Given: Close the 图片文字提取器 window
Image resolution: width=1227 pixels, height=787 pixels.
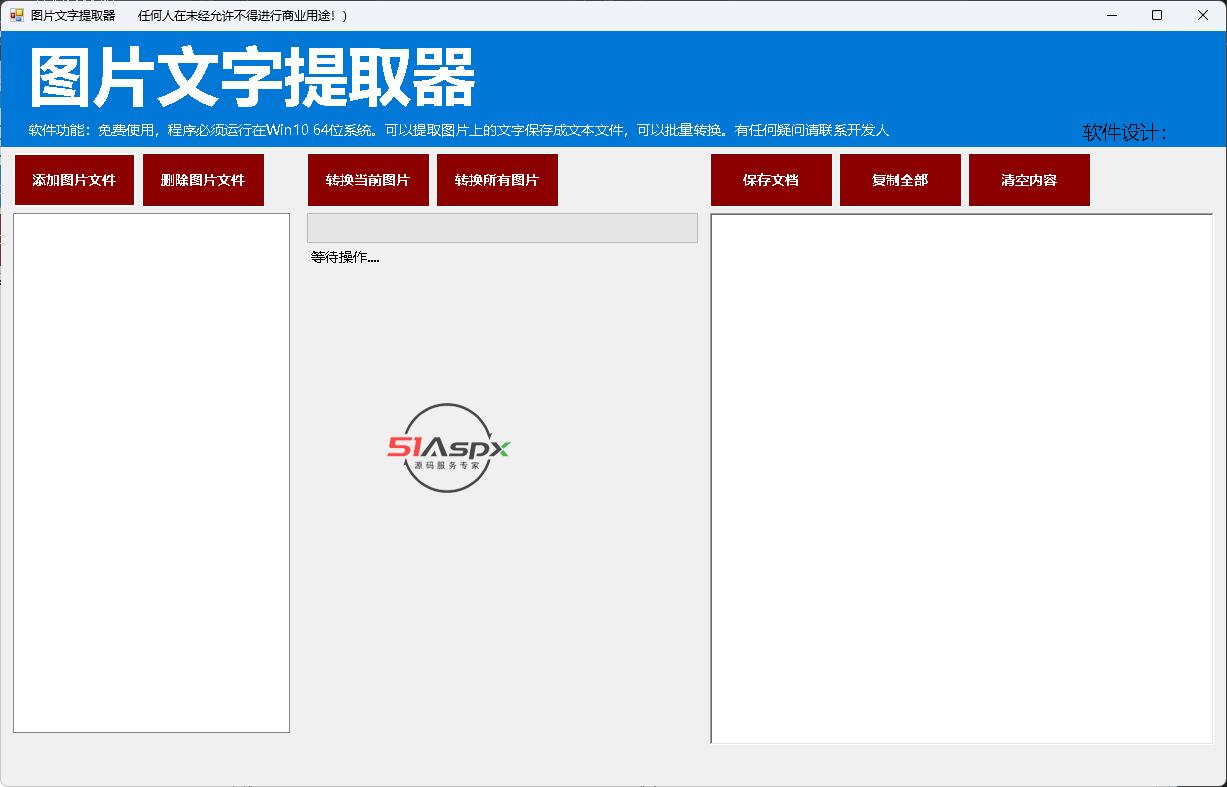Looking at the screenshot, I should coord(1203,15).
